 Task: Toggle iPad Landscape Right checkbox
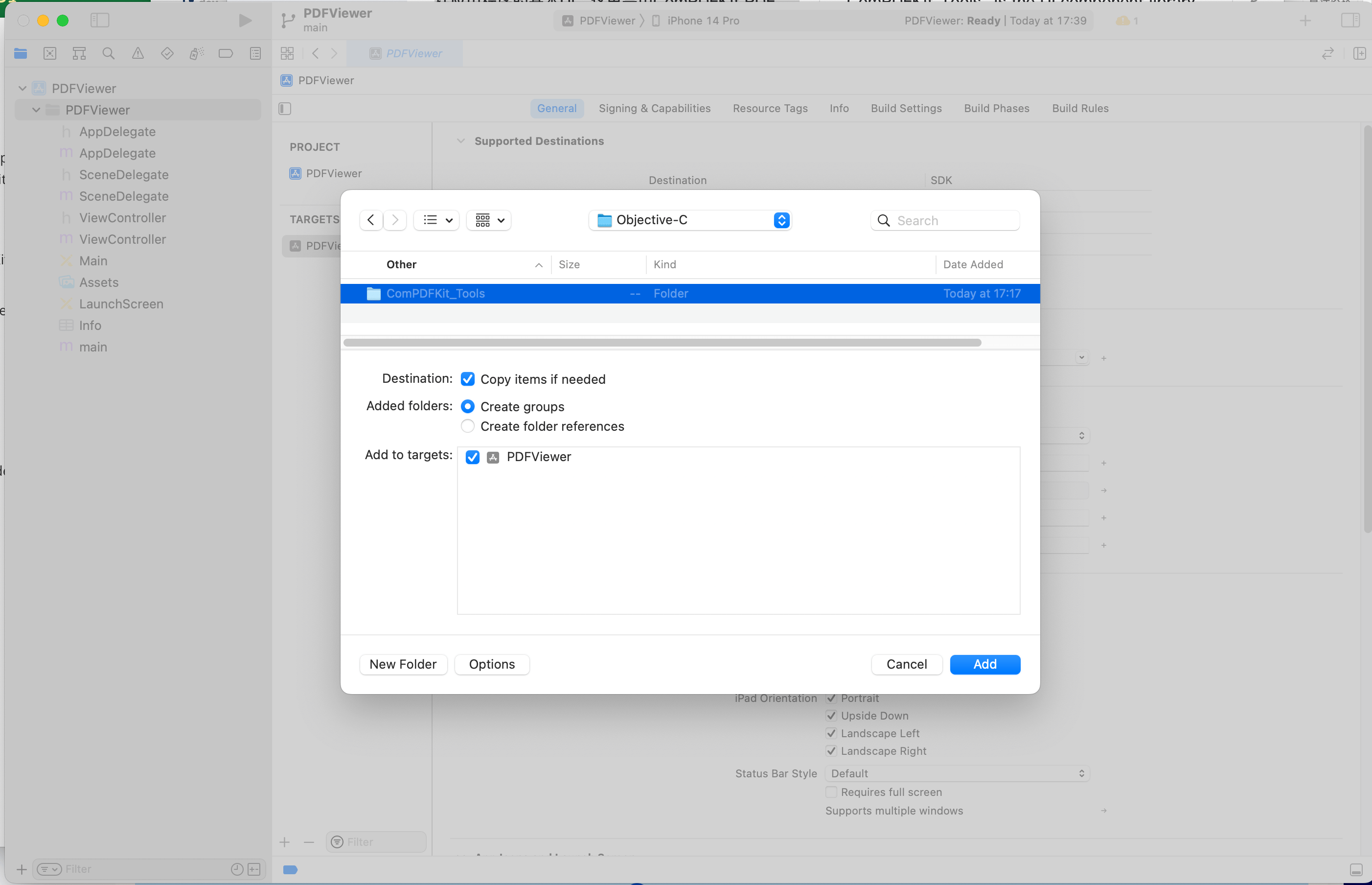click(x=832, y=751)
